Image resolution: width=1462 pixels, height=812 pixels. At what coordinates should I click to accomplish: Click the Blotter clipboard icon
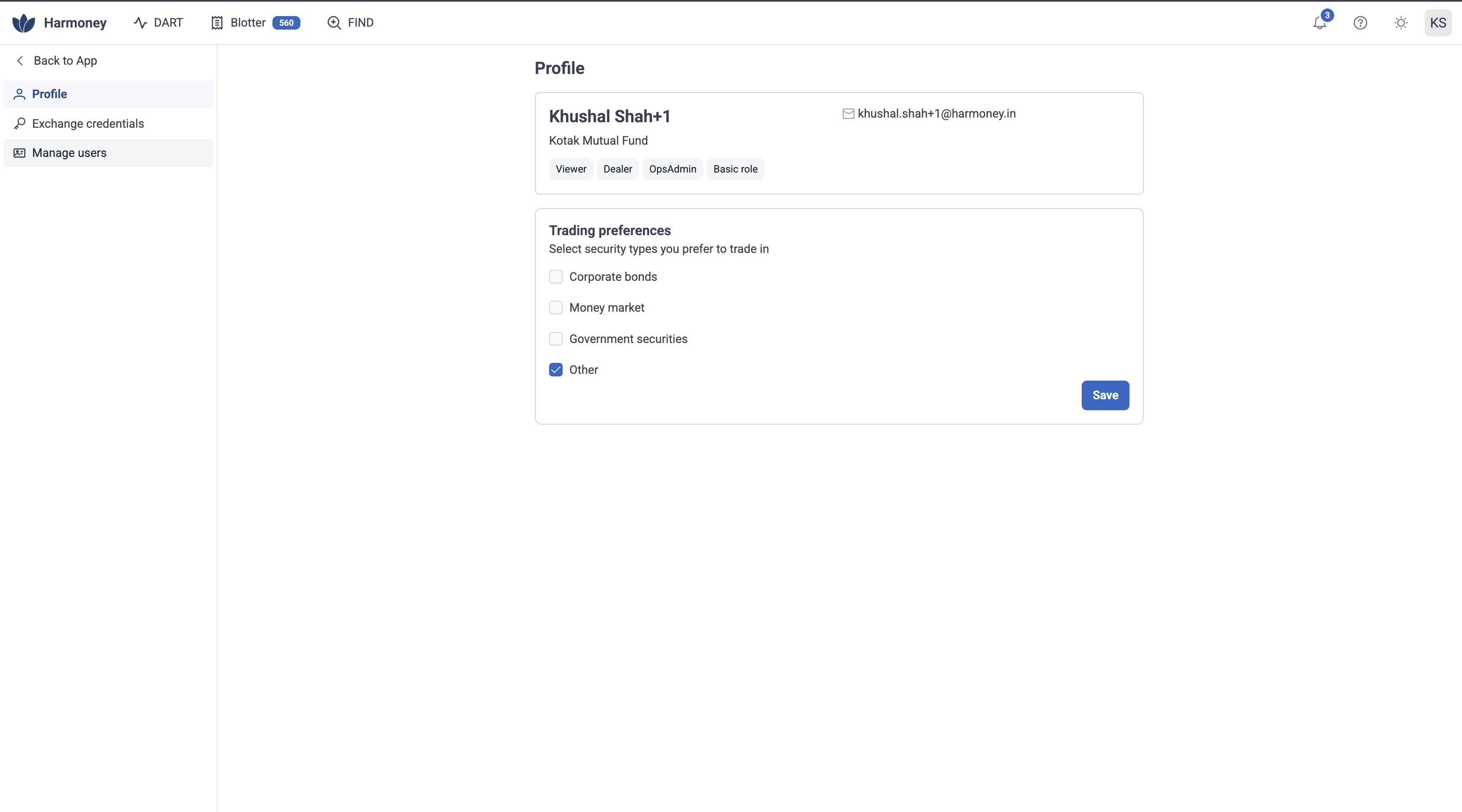coord(217,23)
